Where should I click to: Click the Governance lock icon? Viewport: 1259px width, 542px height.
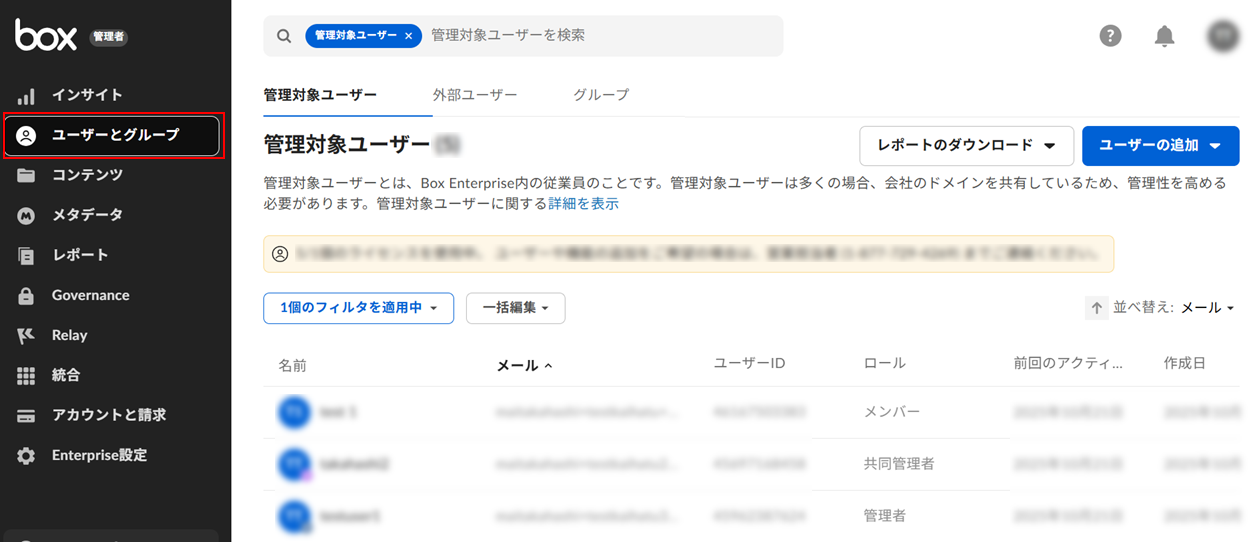[x=27, y=296]
